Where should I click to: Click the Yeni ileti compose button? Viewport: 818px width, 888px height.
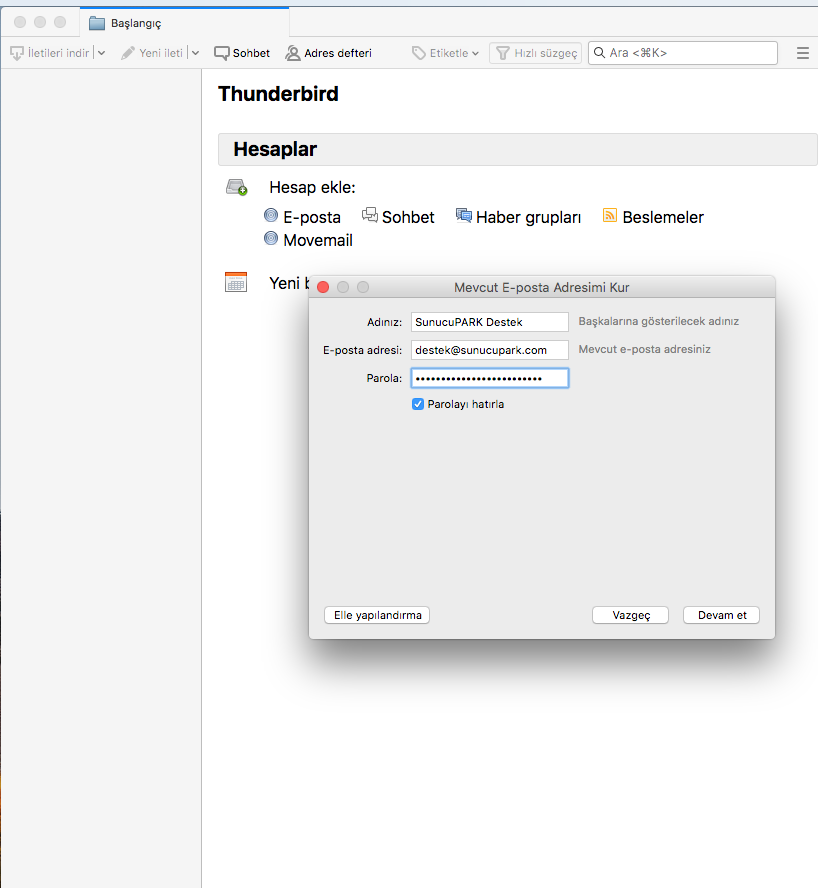(152, 53)
